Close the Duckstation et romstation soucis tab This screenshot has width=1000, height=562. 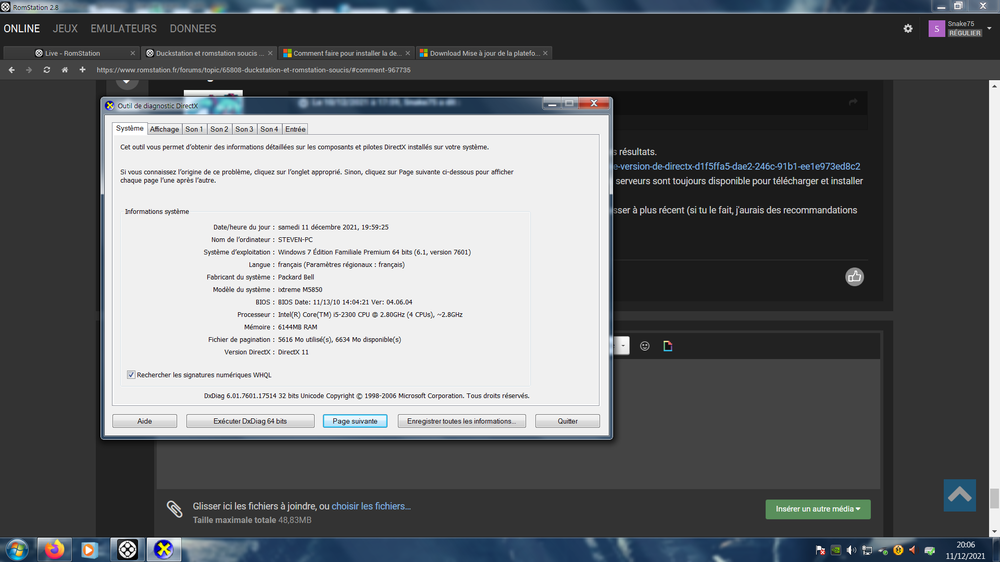pos(270,53)
